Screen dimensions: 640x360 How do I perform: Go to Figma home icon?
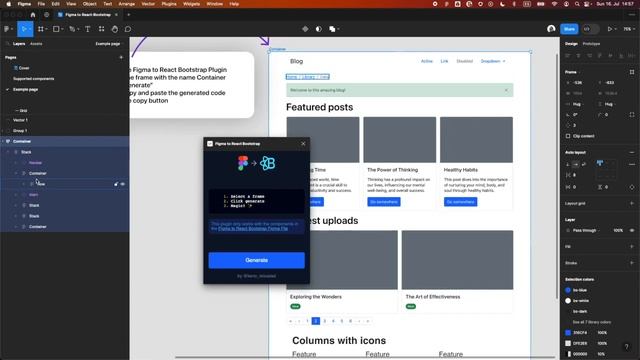(33, 15)
